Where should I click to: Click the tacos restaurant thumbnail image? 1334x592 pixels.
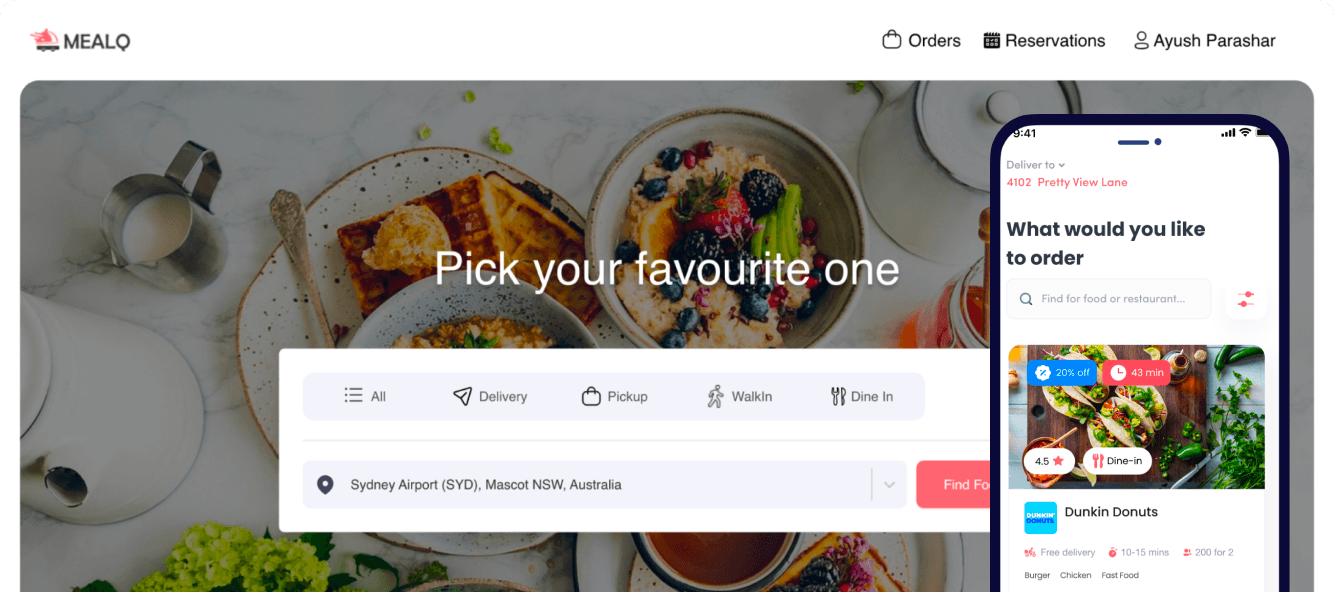[1136, 415]
